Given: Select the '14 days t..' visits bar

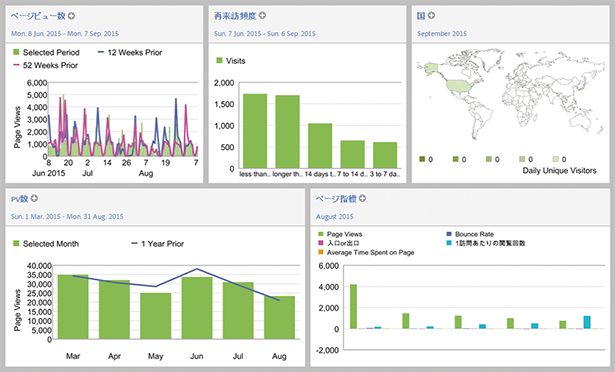Looking at the screenshot, I should (320, 146).
